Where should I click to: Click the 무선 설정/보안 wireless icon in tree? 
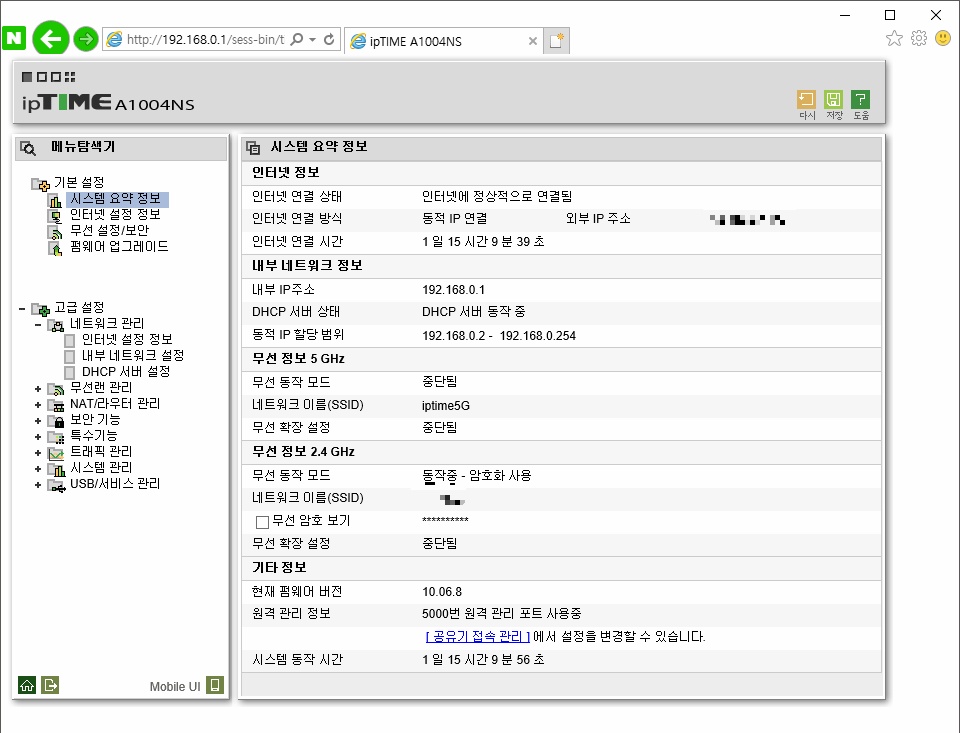point(55,232)
